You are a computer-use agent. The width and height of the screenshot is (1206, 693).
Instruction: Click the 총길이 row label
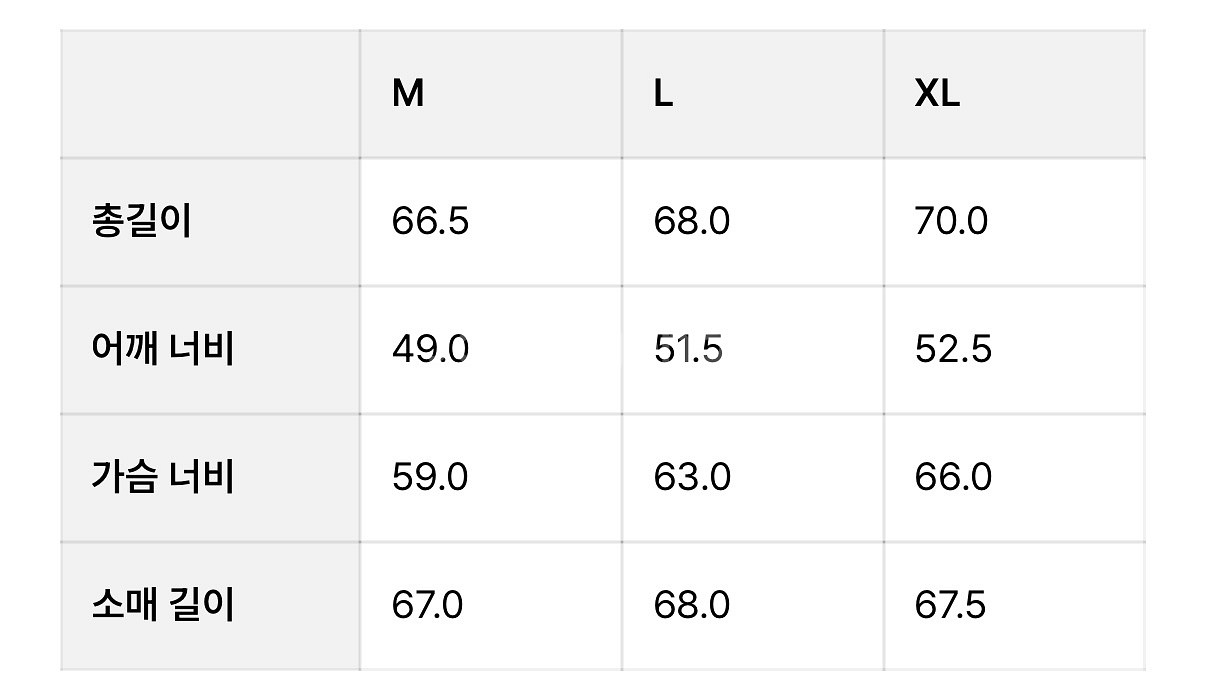[141, 221]
